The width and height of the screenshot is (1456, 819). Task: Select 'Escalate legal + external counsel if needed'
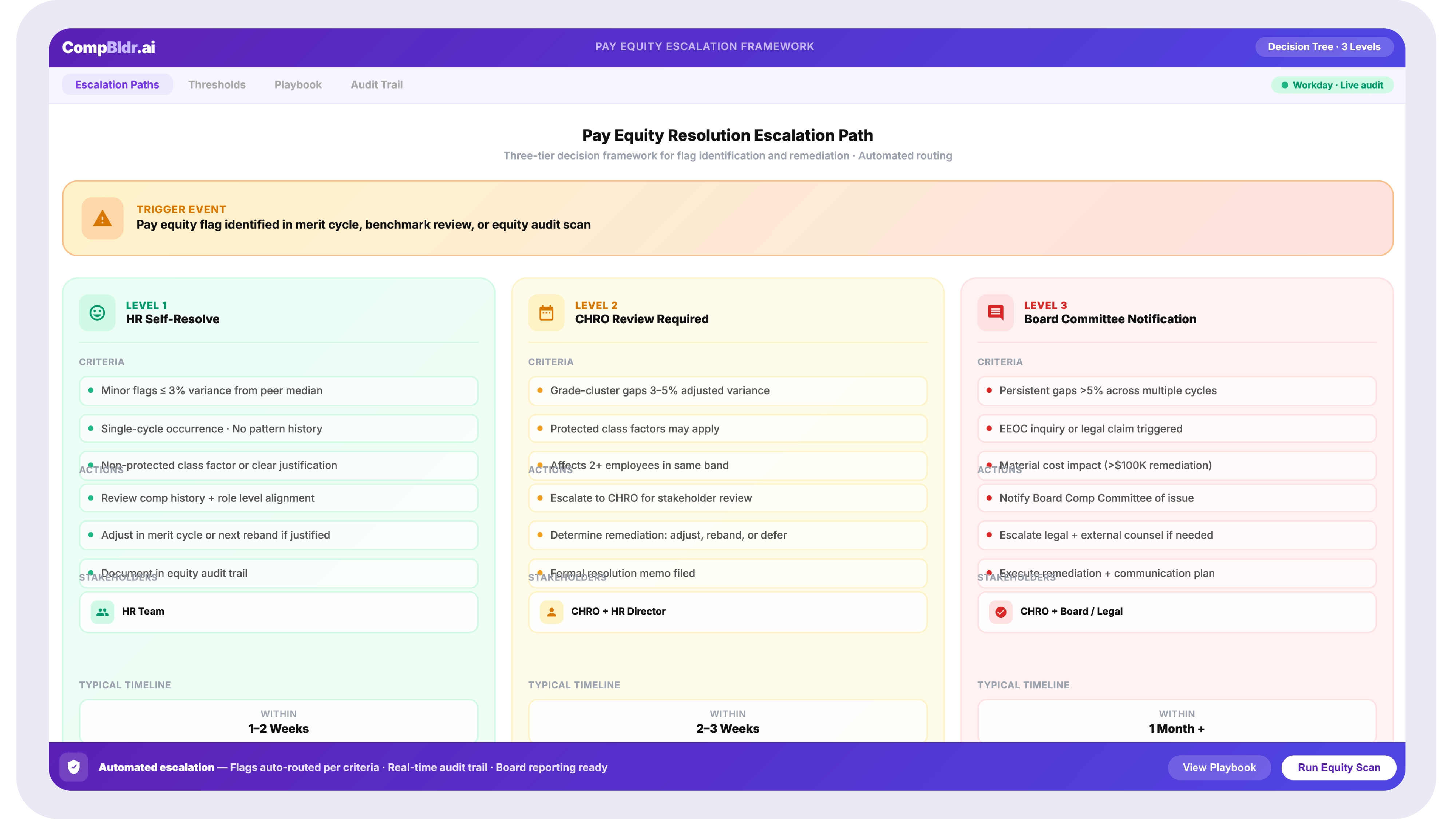click(x=1177, y=535)
